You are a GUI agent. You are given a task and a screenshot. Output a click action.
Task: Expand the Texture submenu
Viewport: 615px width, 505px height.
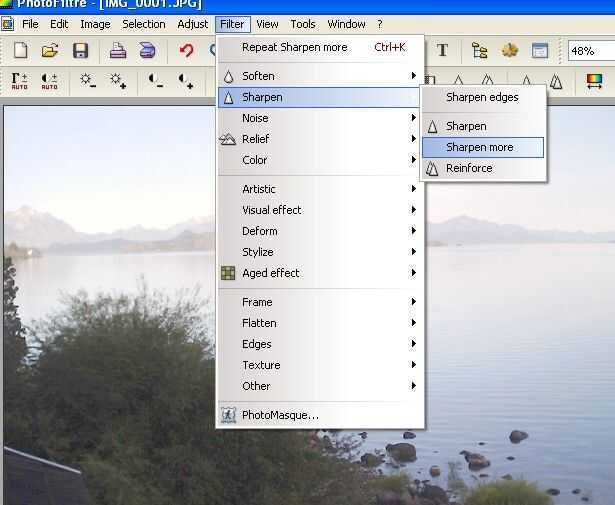[x=320, y=365]
